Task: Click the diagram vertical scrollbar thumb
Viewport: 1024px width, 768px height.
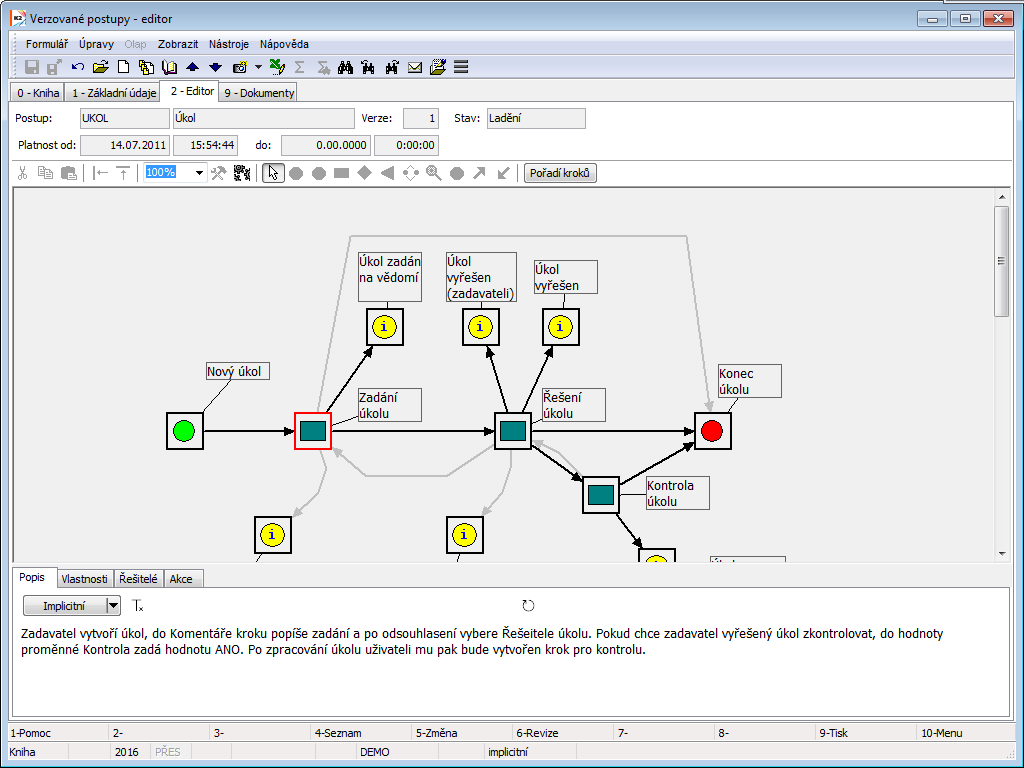Action: [1001, 262]
